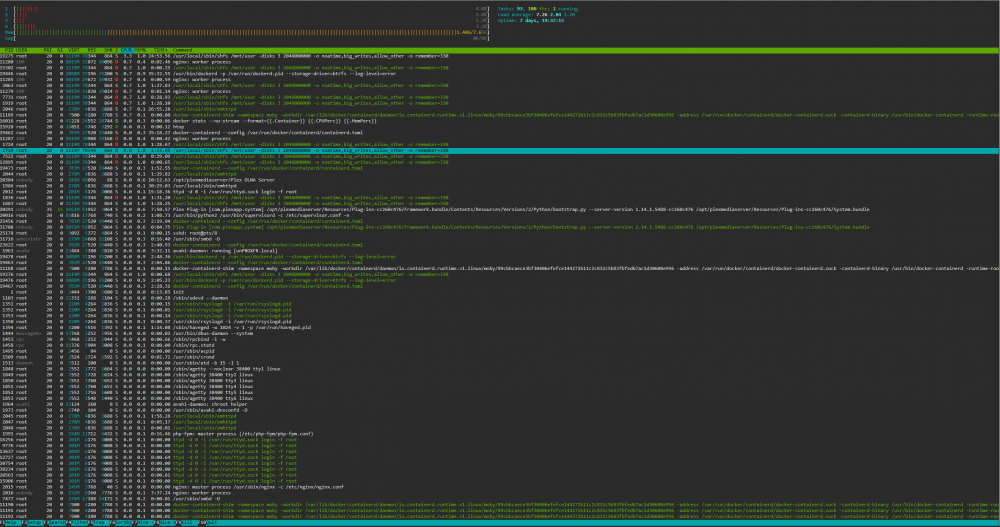Open the F6 SortBy menu
The image size is (1000, 527).
122,523
